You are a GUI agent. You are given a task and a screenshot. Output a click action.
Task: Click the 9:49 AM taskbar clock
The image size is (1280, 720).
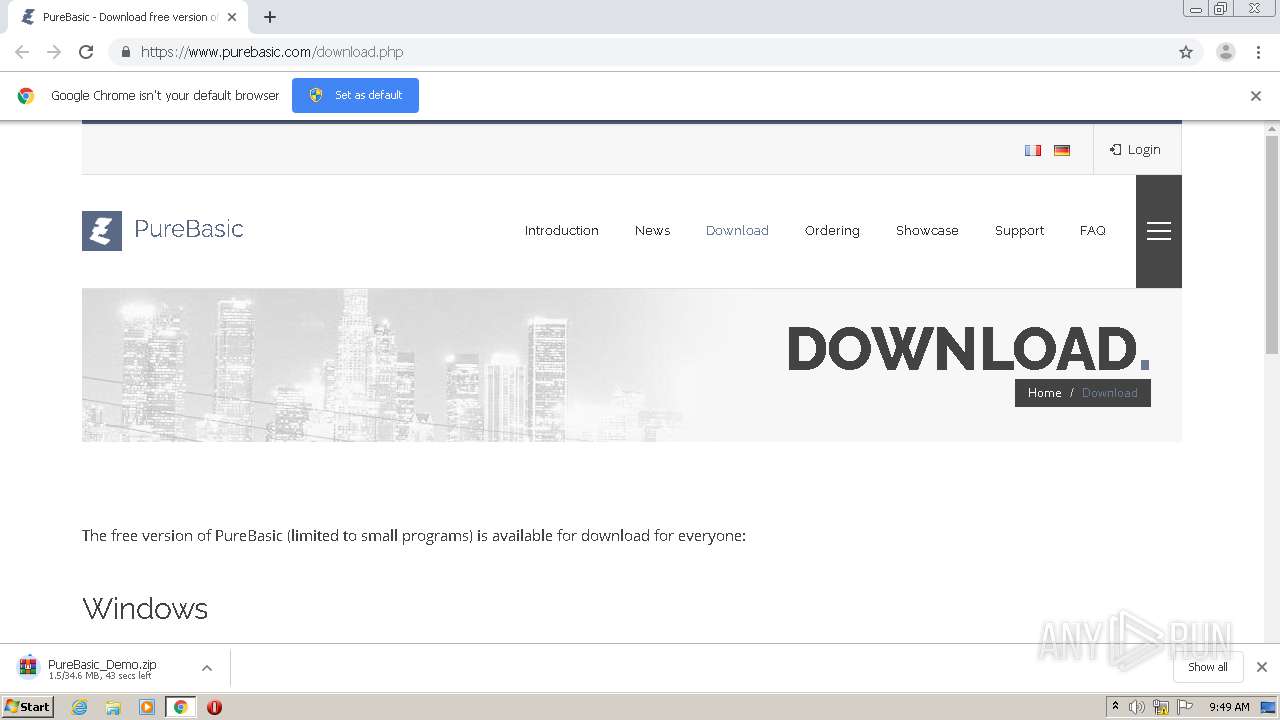click(1229, 707)
